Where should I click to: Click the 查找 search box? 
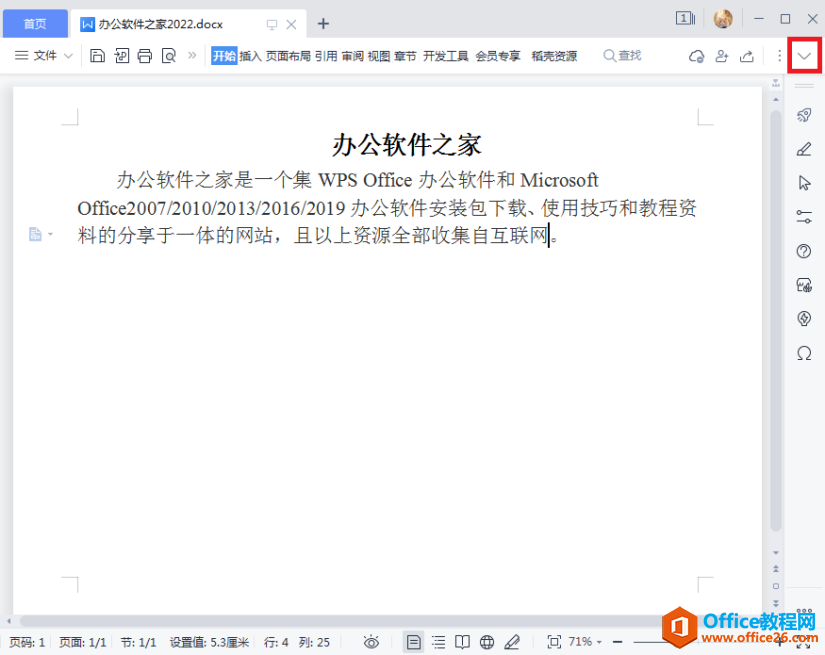[622, 55]
